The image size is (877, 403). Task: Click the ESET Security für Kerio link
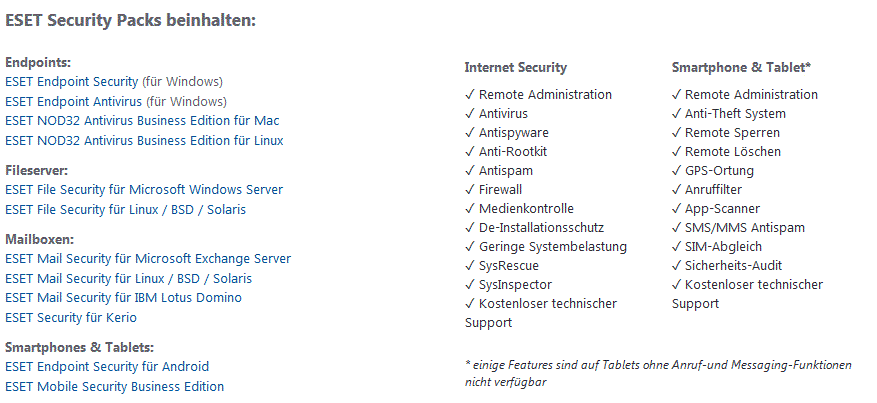pos(71,317)
